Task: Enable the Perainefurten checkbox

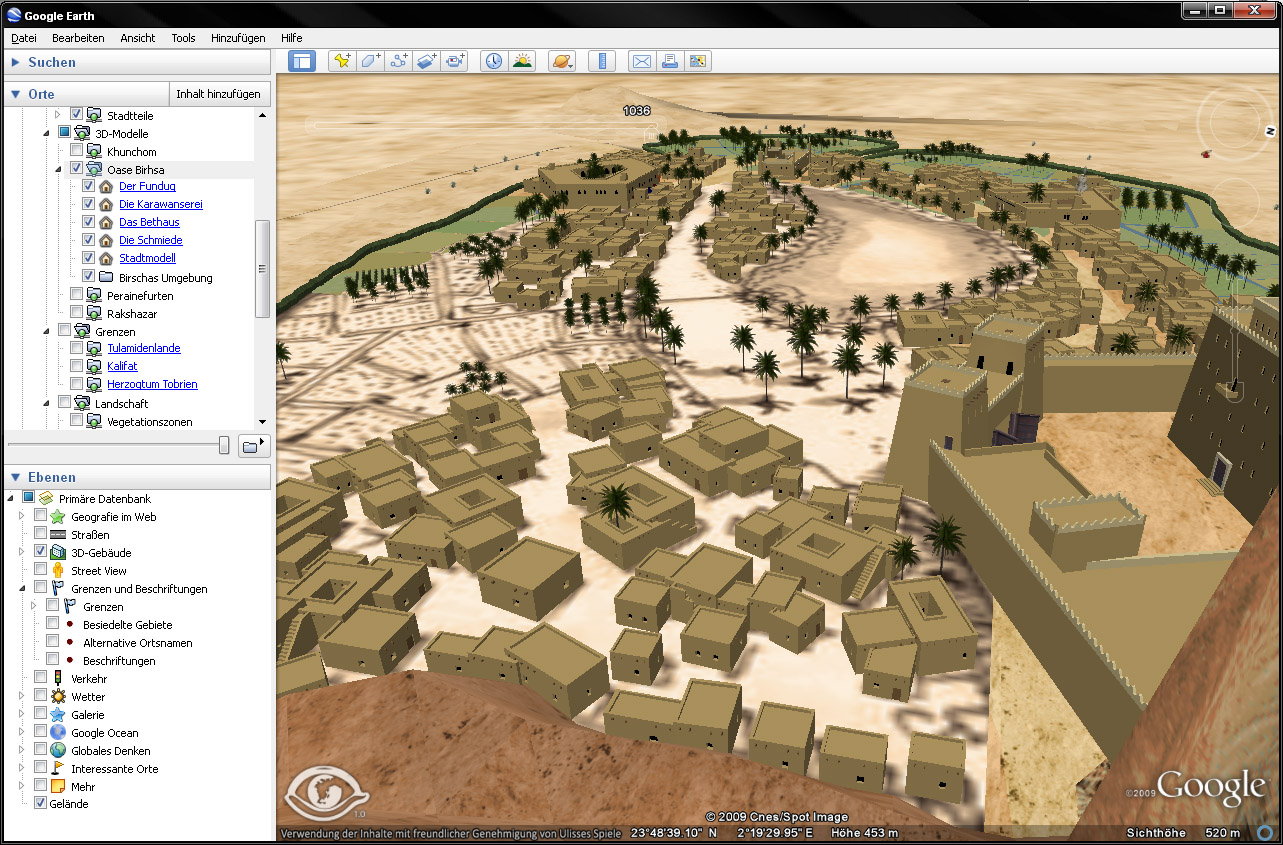Action: [x=77, y=296]
